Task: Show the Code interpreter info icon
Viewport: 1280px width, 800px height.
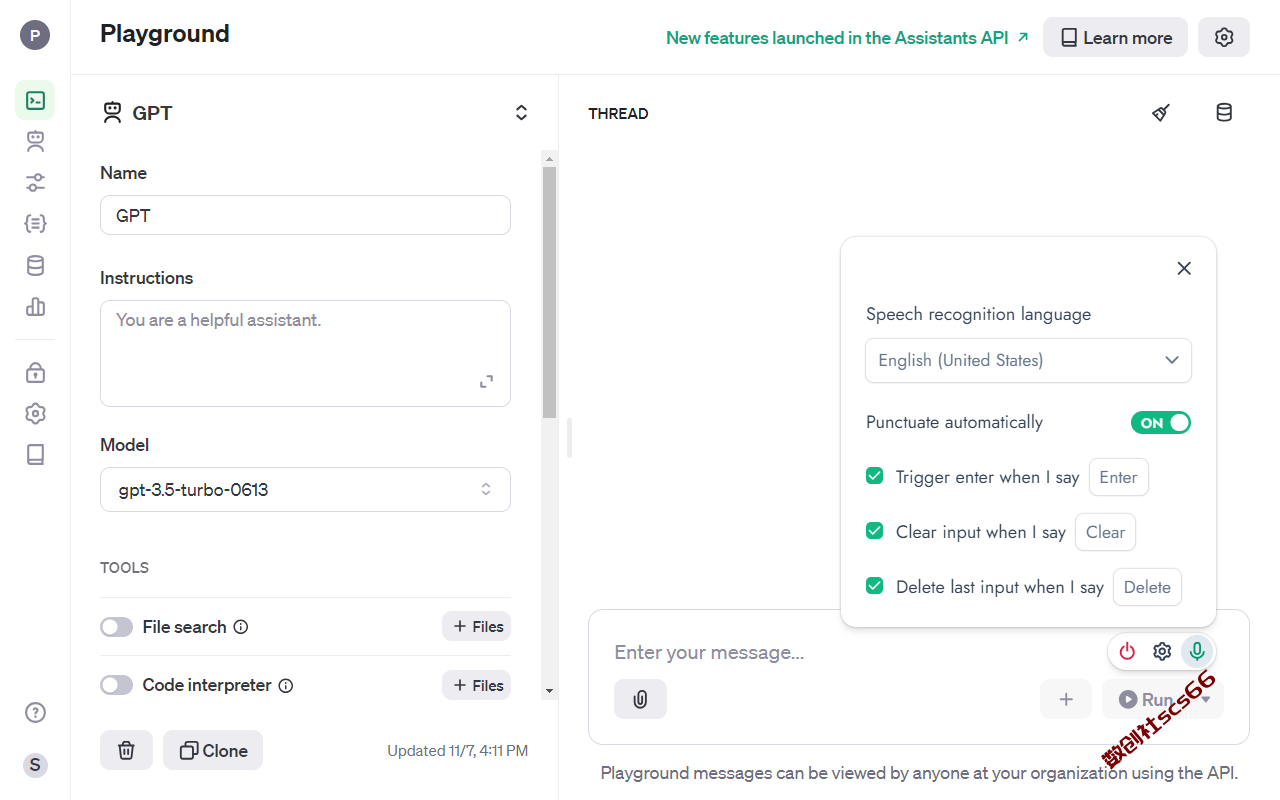Action: coord(286,686)
